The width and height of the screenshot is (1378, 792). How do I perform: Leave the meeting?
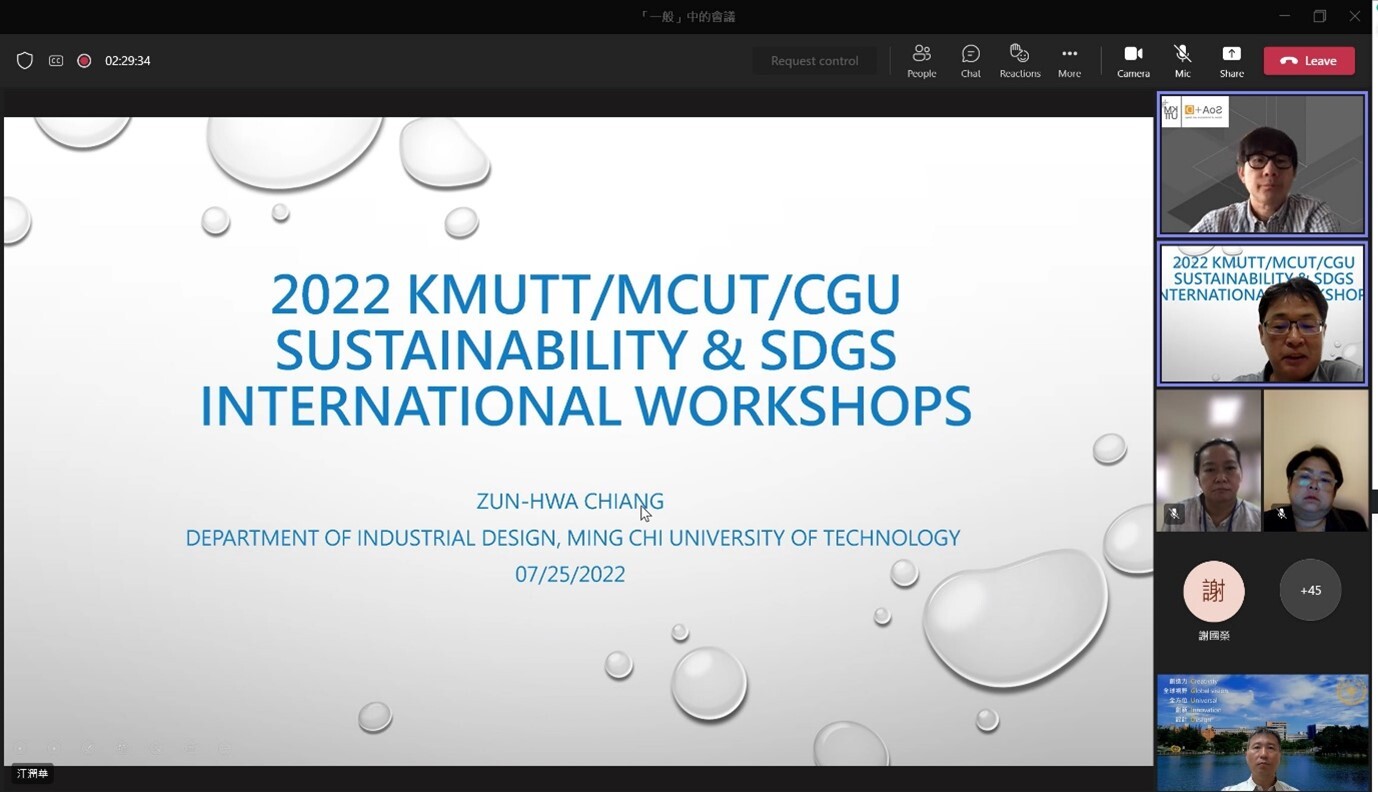pyautogui.click(x=1309, y=60)
